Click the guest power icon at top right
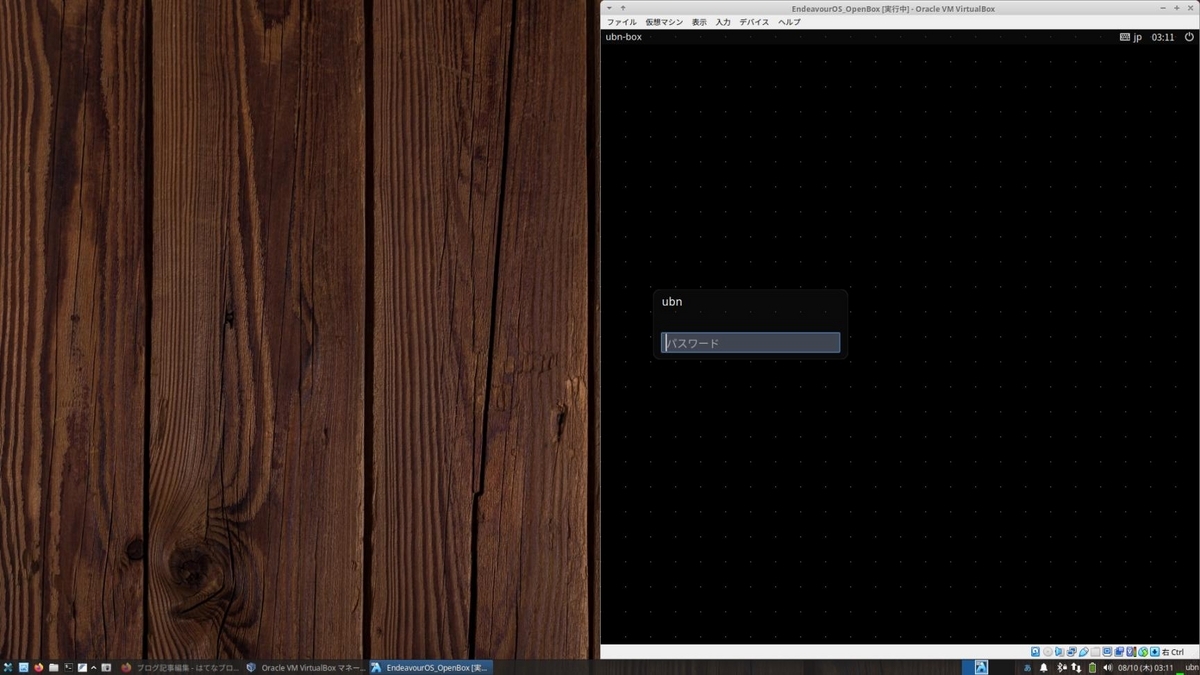The width and height of the screenshot is (1200, 675). tap(1190, 37)
